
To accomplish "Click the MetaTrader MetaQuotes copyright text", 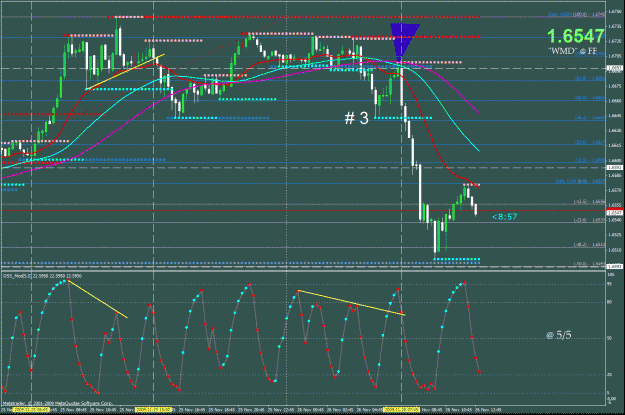I will click(57, 403).
